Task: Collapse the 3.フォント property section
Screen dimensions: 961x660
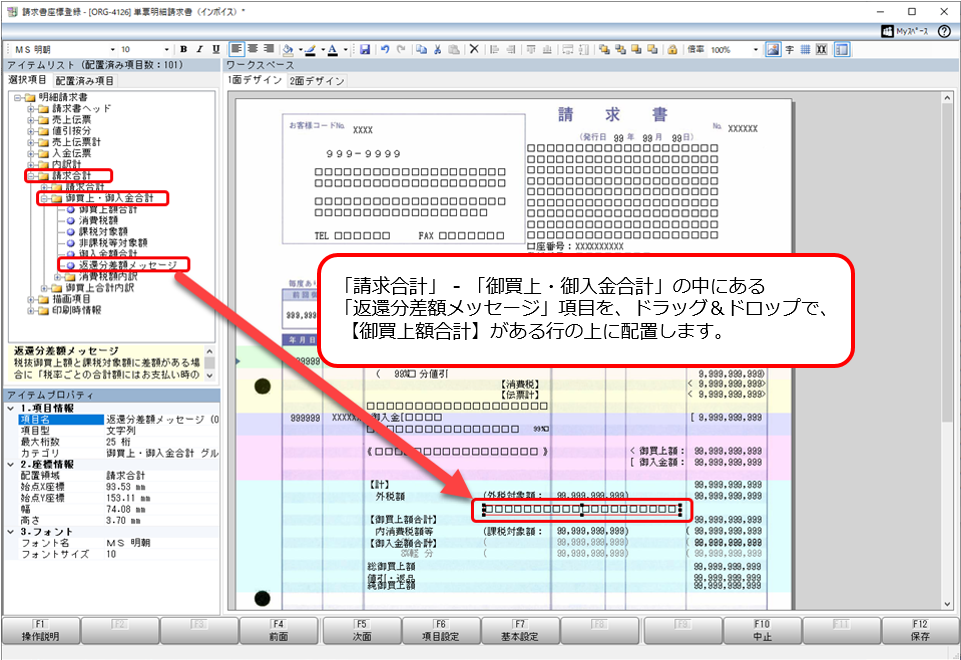Action: 10,531
